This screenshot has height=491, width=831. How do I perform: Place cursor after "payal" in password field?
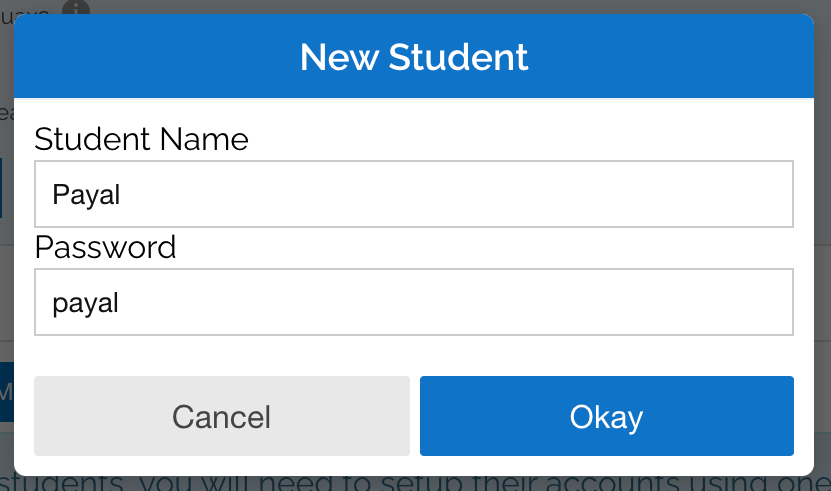pyautogui.click(x=120, y=302)
